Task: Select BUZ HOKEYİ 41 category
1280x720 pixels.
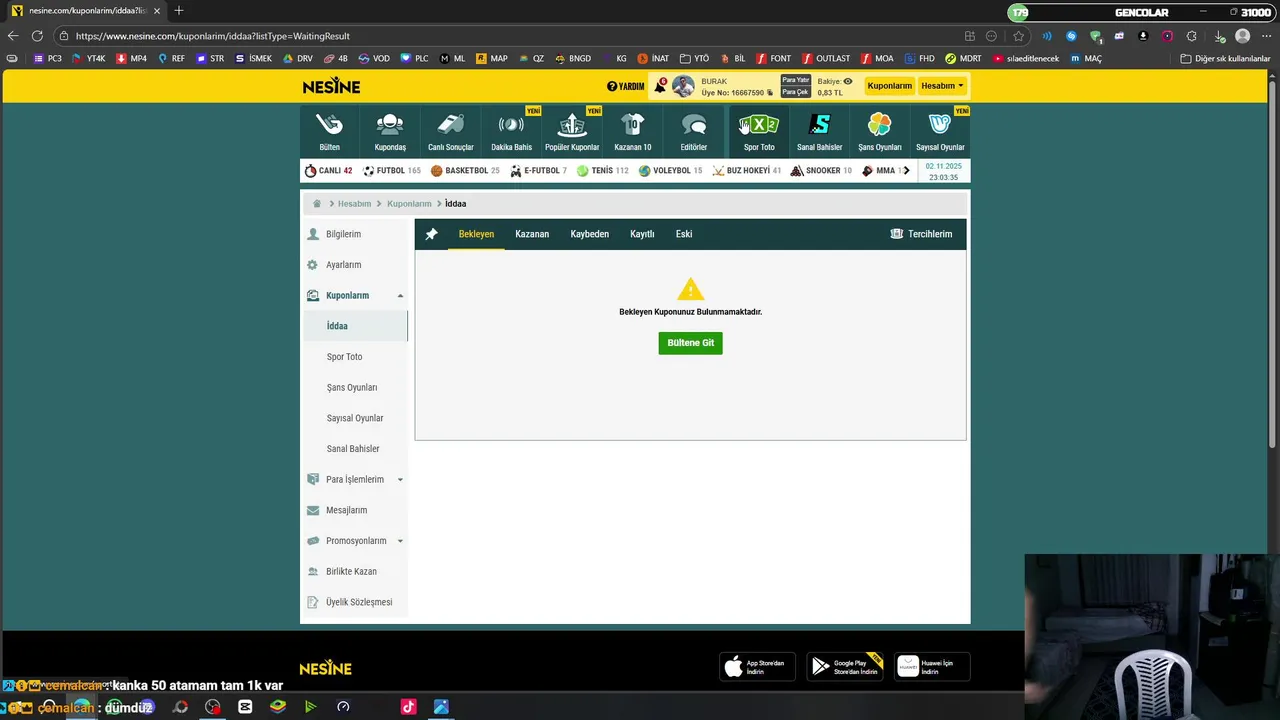Action: (747, 171)
